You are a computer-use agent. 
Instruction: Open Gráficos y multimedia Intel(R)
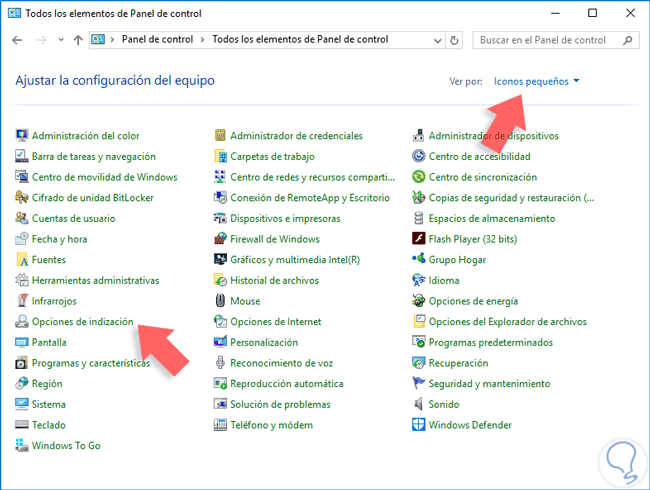coord(295,260)
